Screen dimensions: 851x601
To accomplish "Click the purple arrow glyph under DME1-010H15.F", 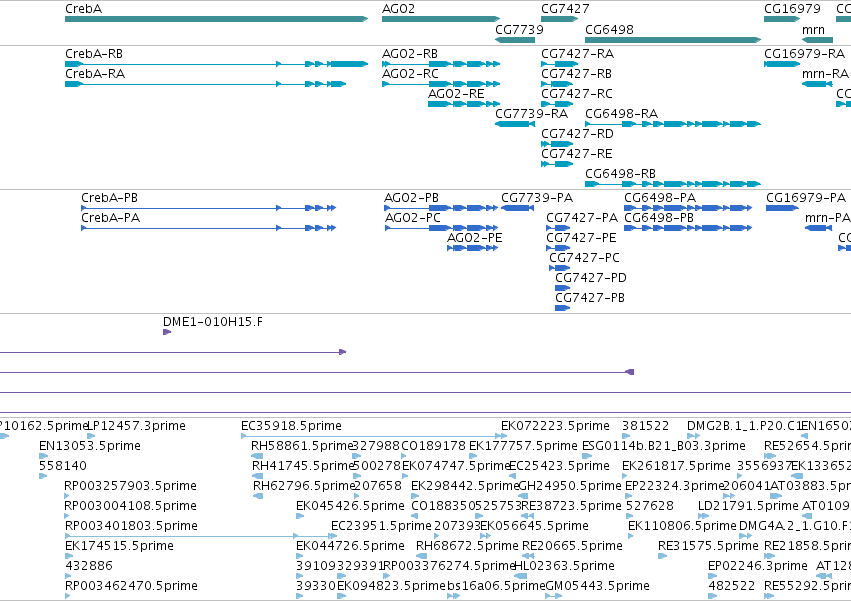I will tap(167, 332).
